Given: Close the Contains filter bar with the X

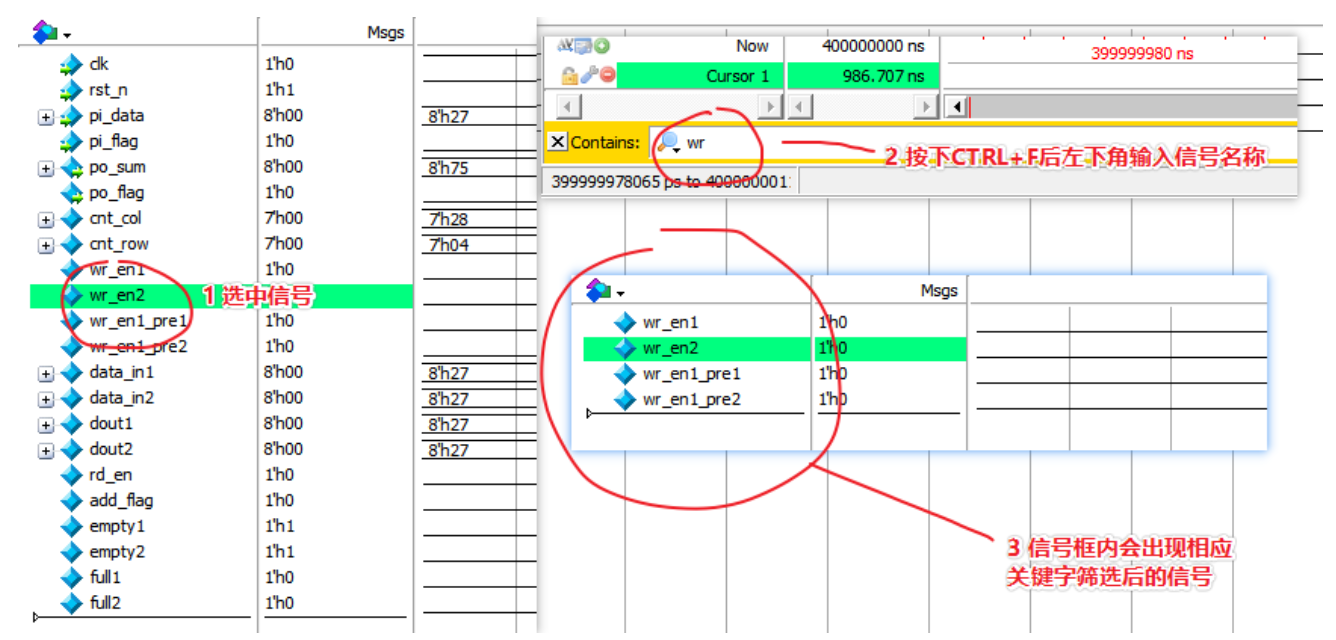Looking at the screenshot, I should (x=558, y=141).
